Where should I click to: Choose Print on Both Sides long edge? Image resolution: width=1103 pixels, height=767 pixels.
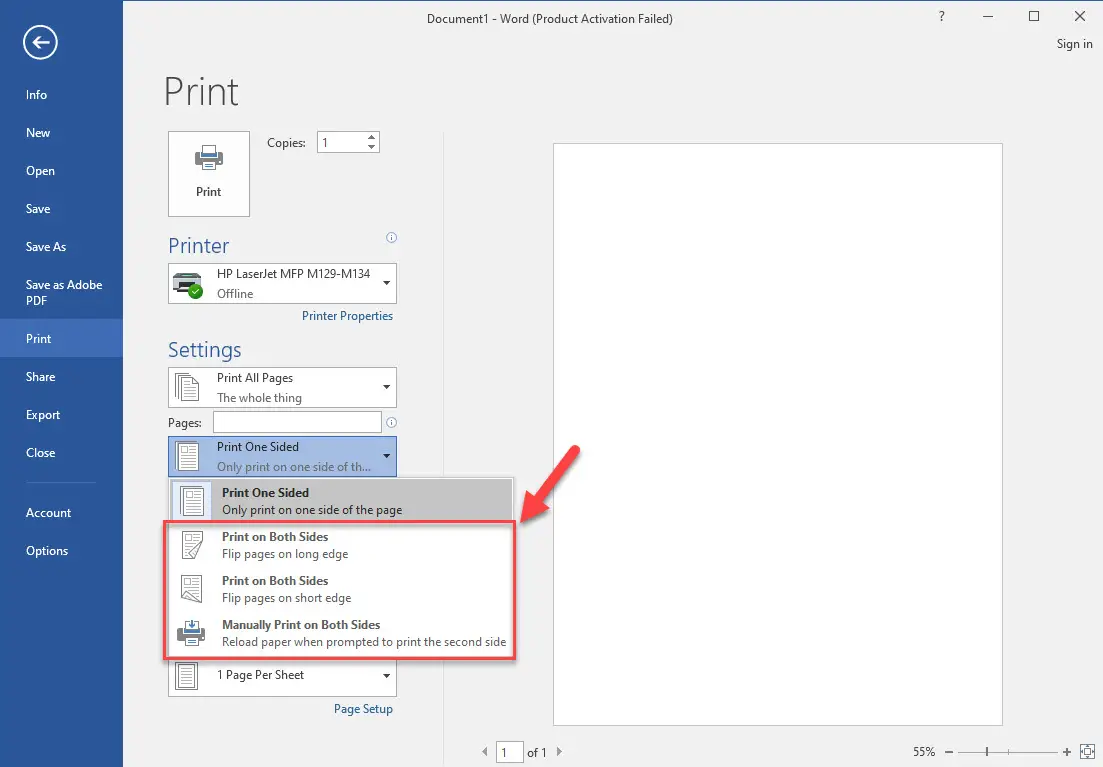pos(342,545)
